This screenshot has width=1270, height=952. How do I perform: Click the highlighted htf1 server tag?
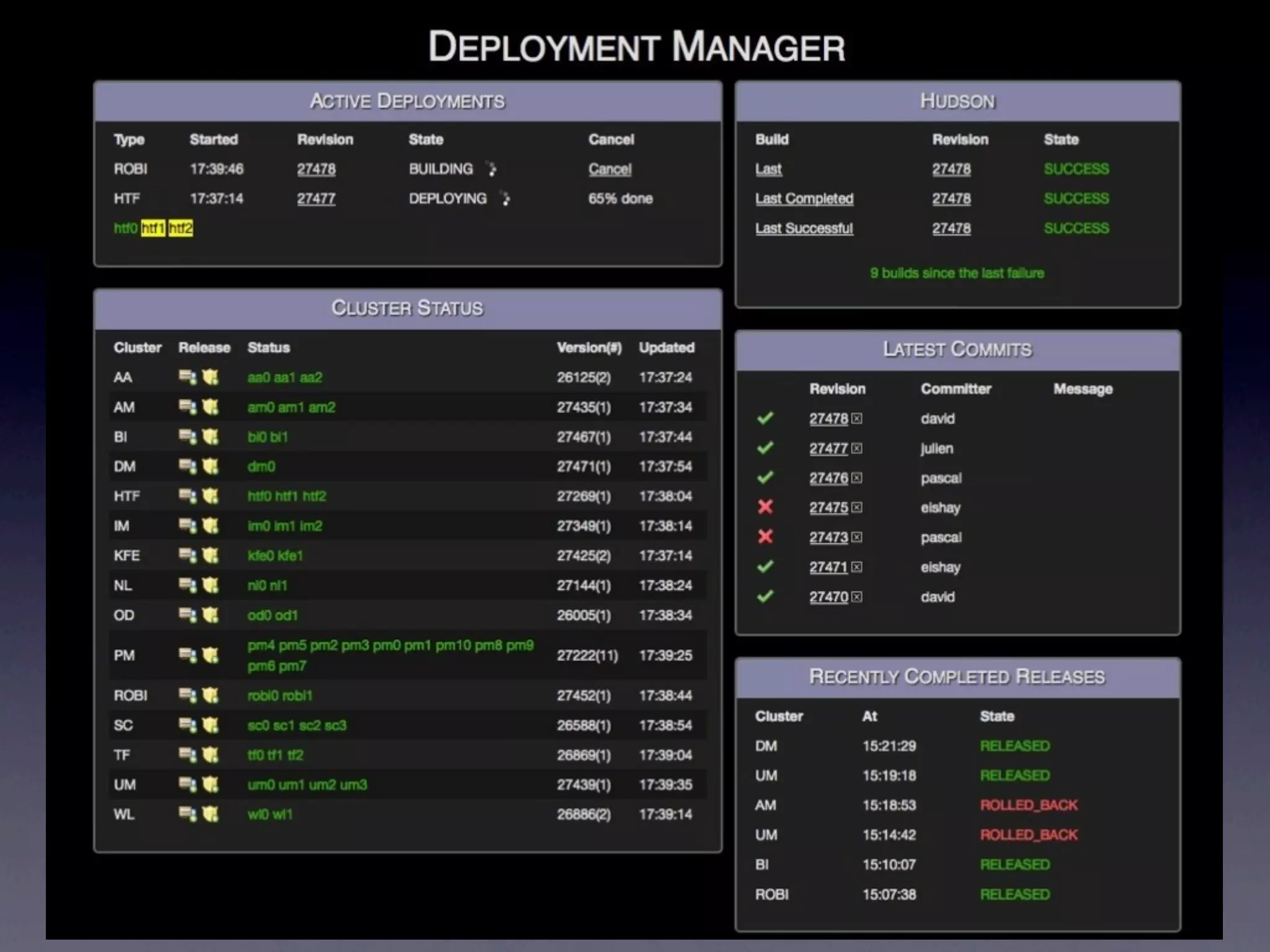click(153, 229)
